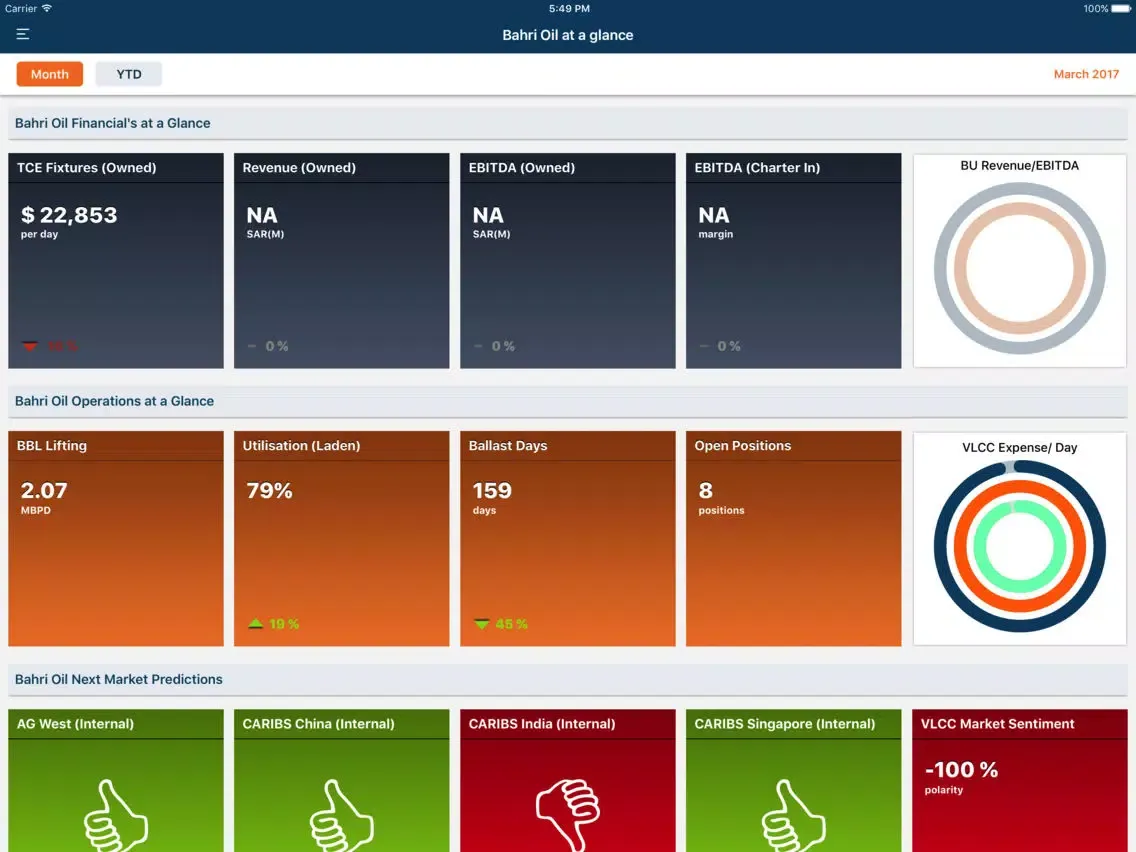Click the 79% utilisation value
The image size is (1136, 852).
pyautogui.click(x=270, y=491)
